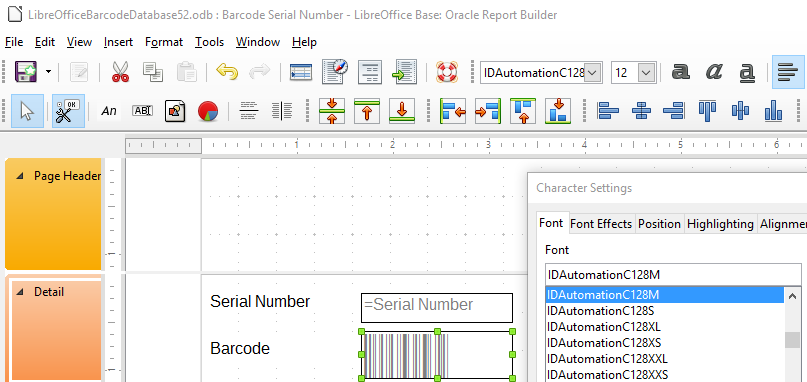Open the Save dropdown arrow
The height and width of the screenshot is (382, 807).
[x=48, y=72]
